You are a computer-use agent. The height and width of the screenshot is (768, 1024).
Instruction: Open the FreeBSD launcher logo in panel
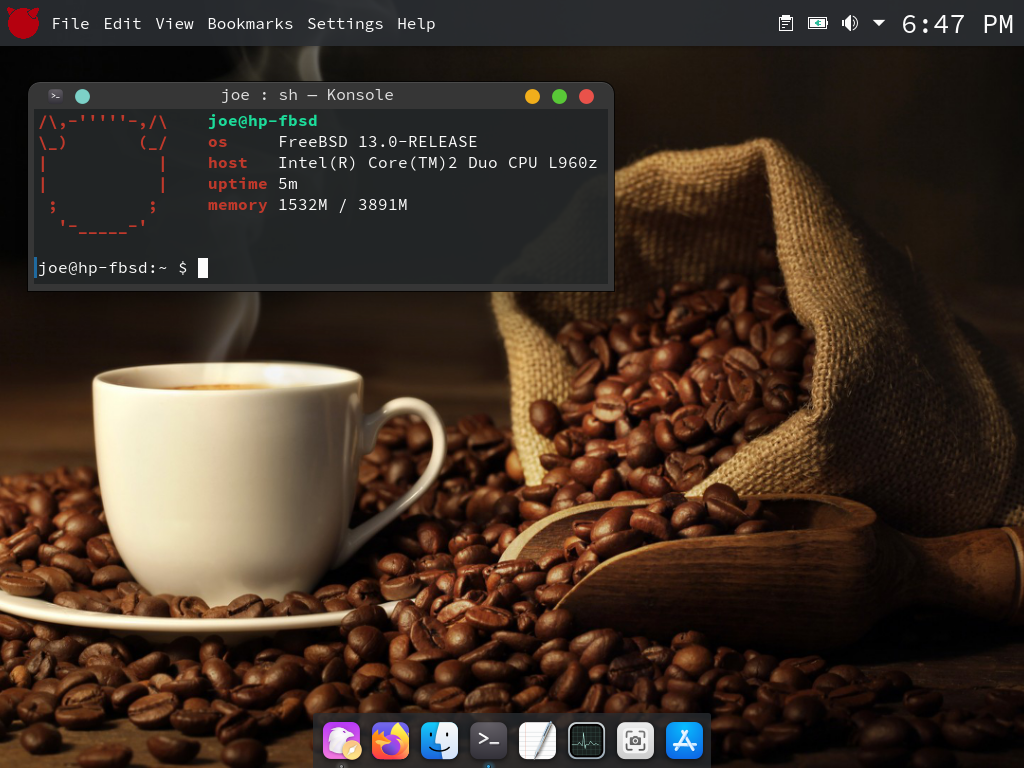point(23,23)
